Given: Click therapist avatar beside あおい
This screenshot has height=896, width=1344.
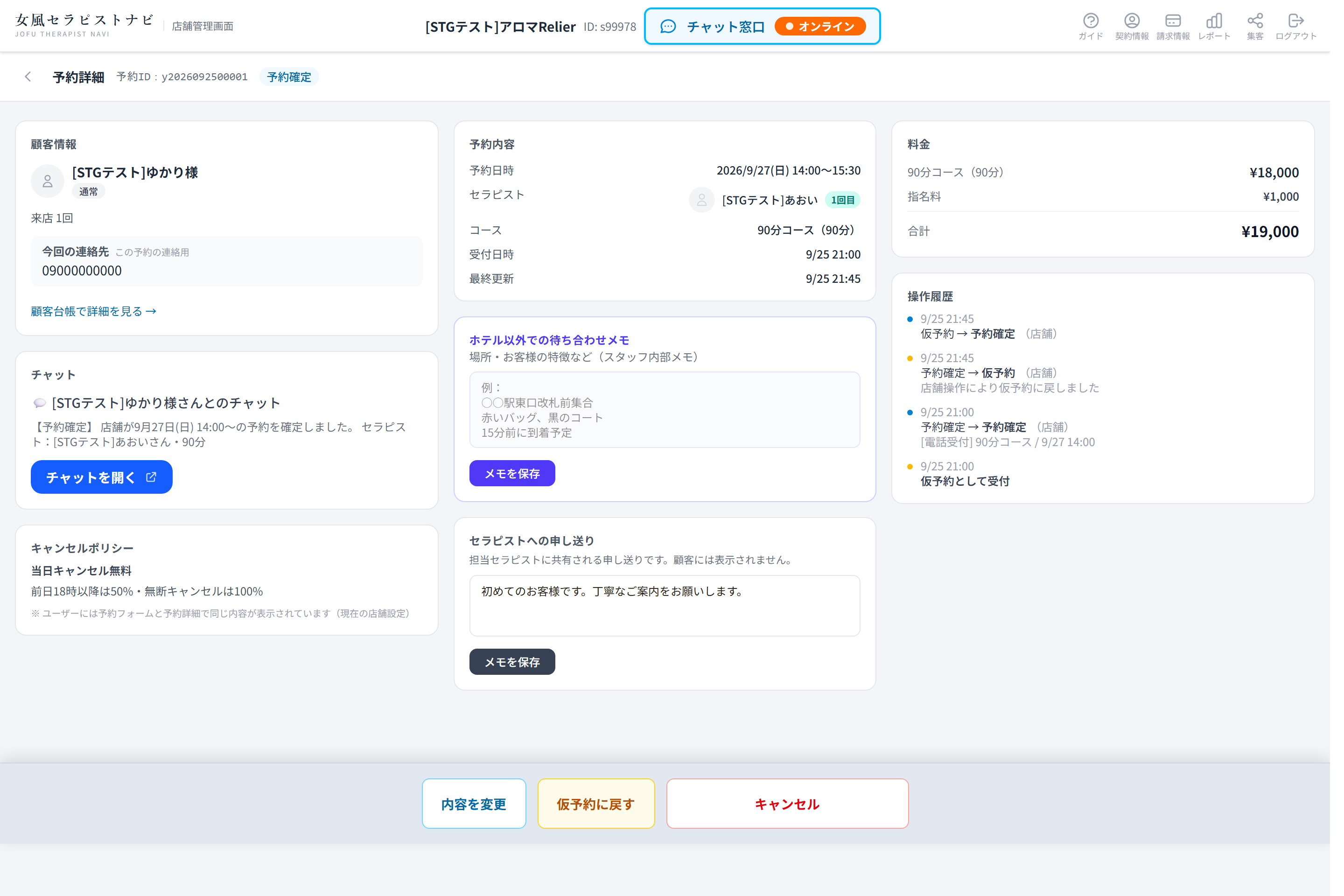Looking at the screenshot, I should [x=708, y=202].
